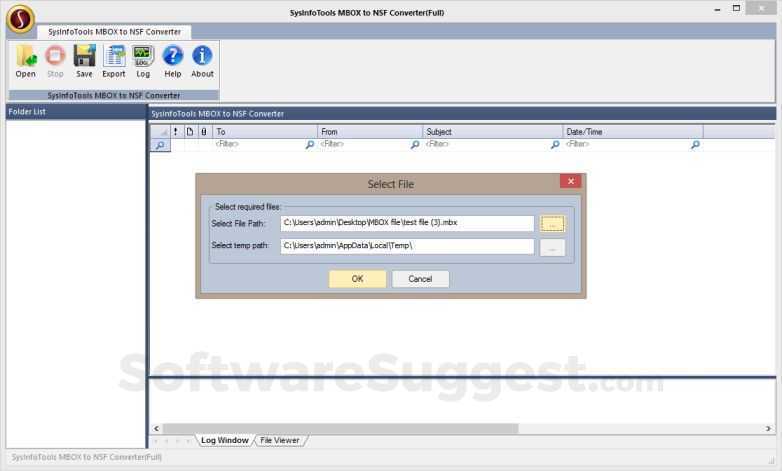Switch to the Log Window tab
Screen dimensions: 782x471
point(225,441)
